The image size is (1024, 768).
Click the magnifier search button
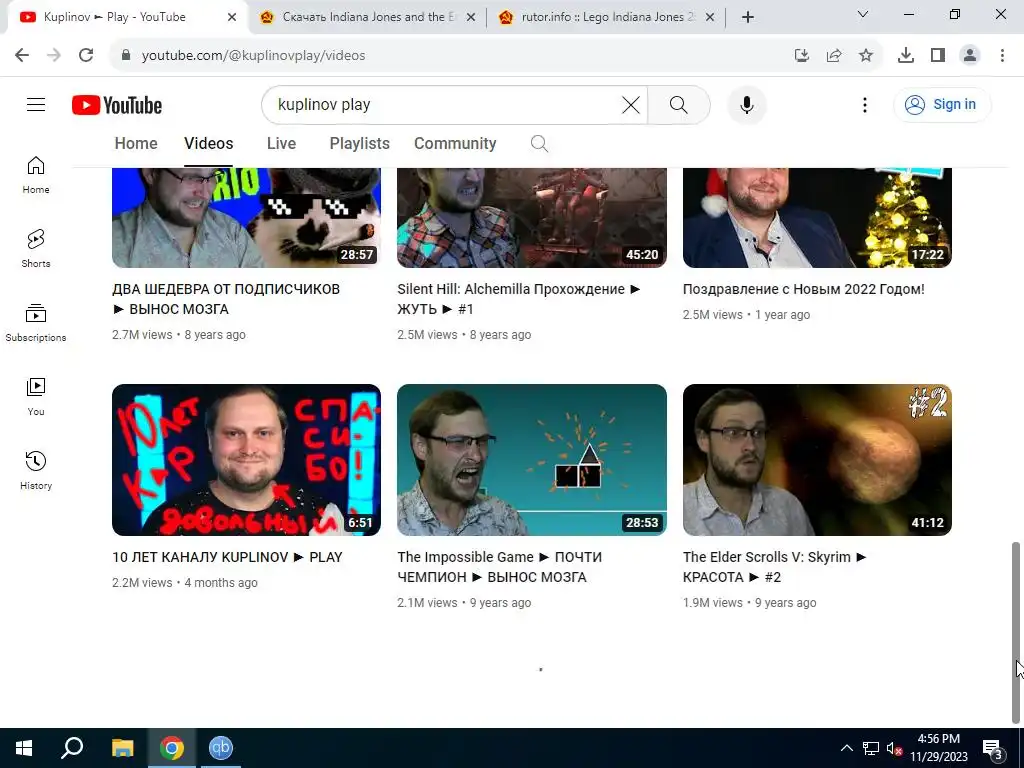[x=679, y=104]
